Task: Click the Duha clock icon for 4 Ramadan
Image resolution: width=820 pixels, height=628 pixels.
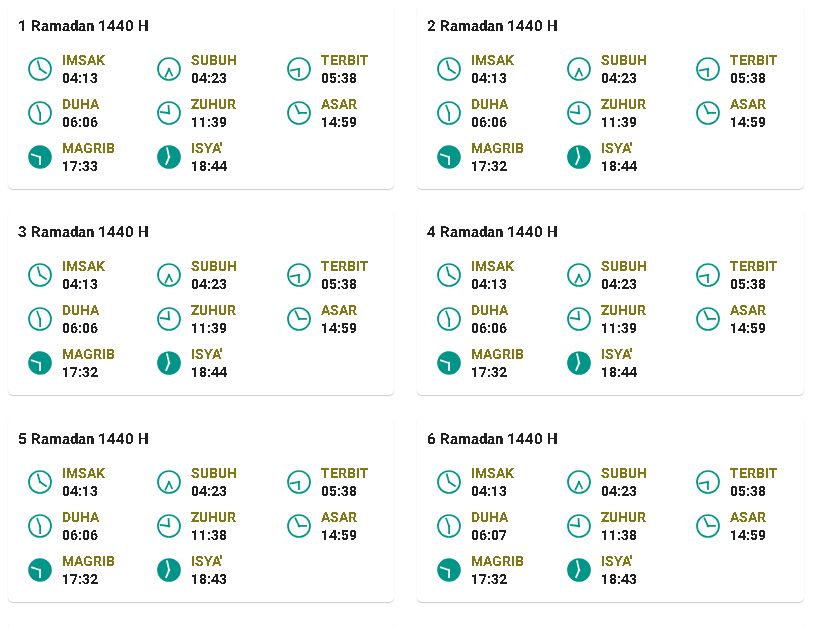Action: point(449,319)
